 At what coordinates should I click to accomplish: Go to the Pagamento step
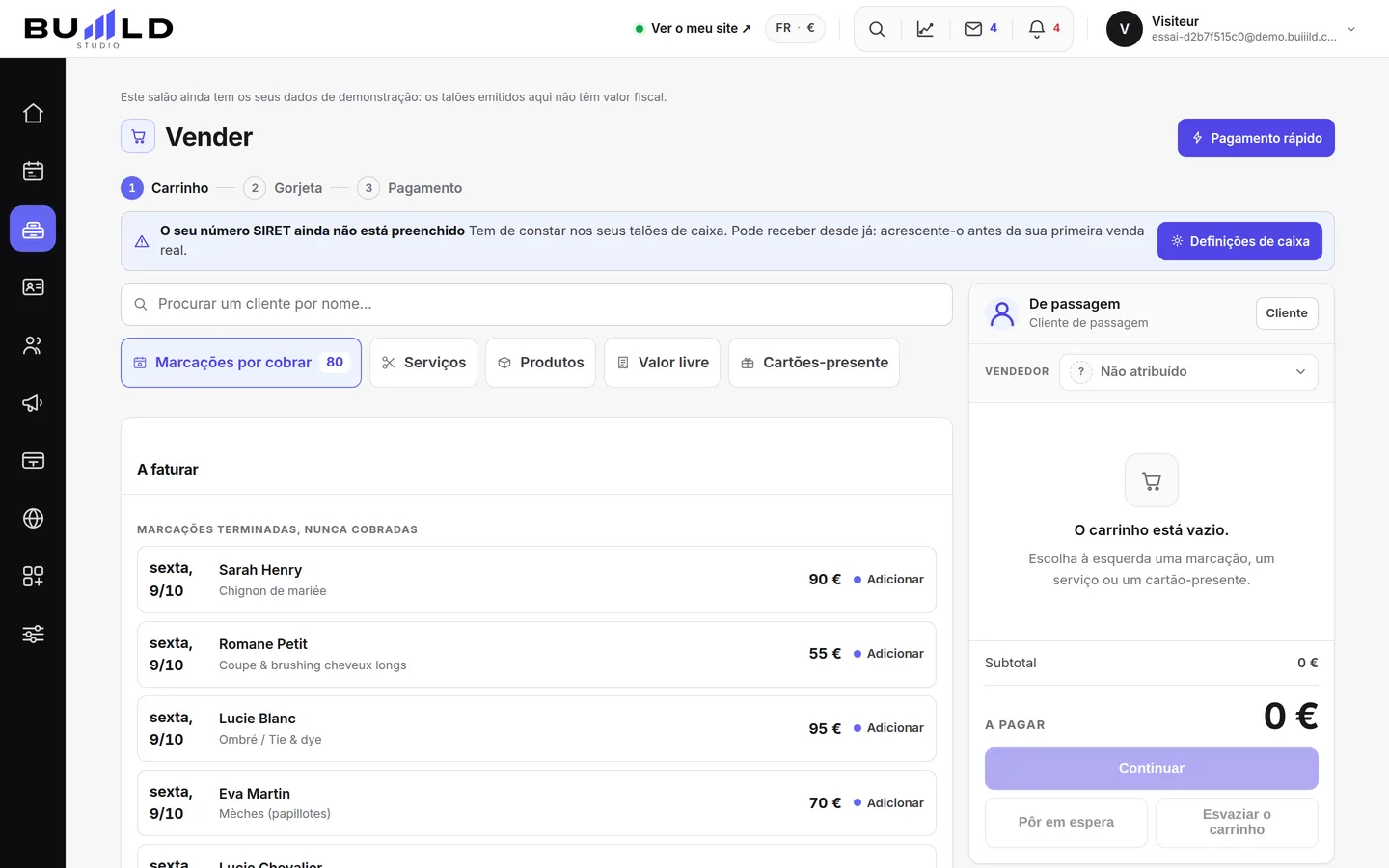(x=410, y=188)
